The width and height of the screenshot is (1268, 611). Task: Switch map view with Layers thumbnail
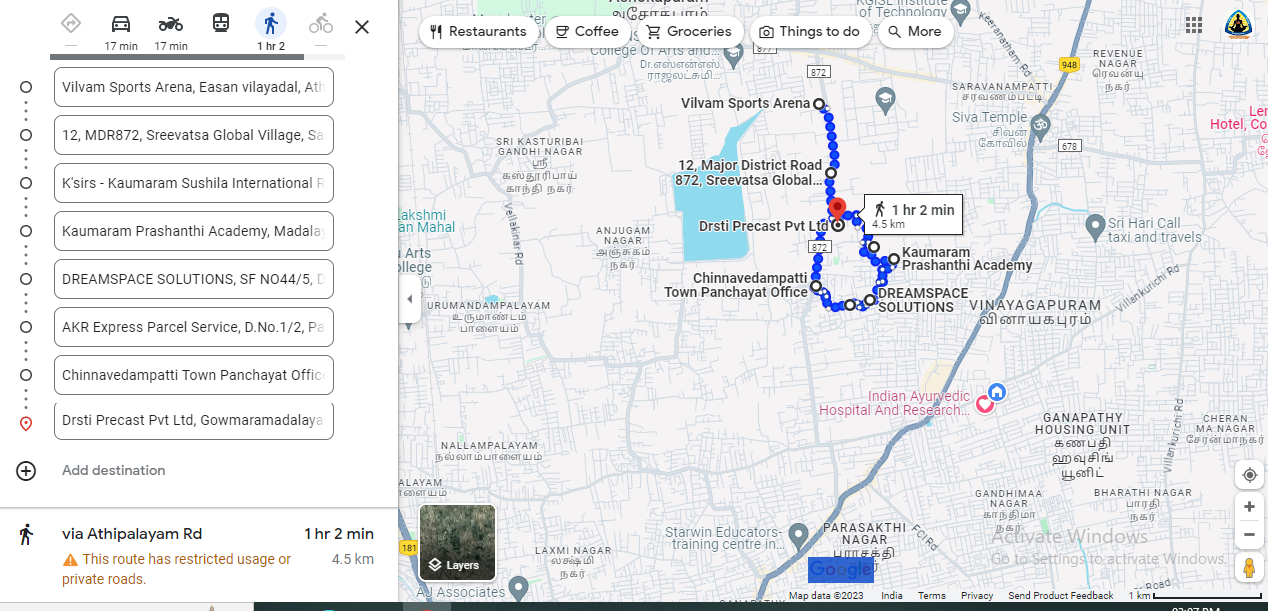click(457, 543)
